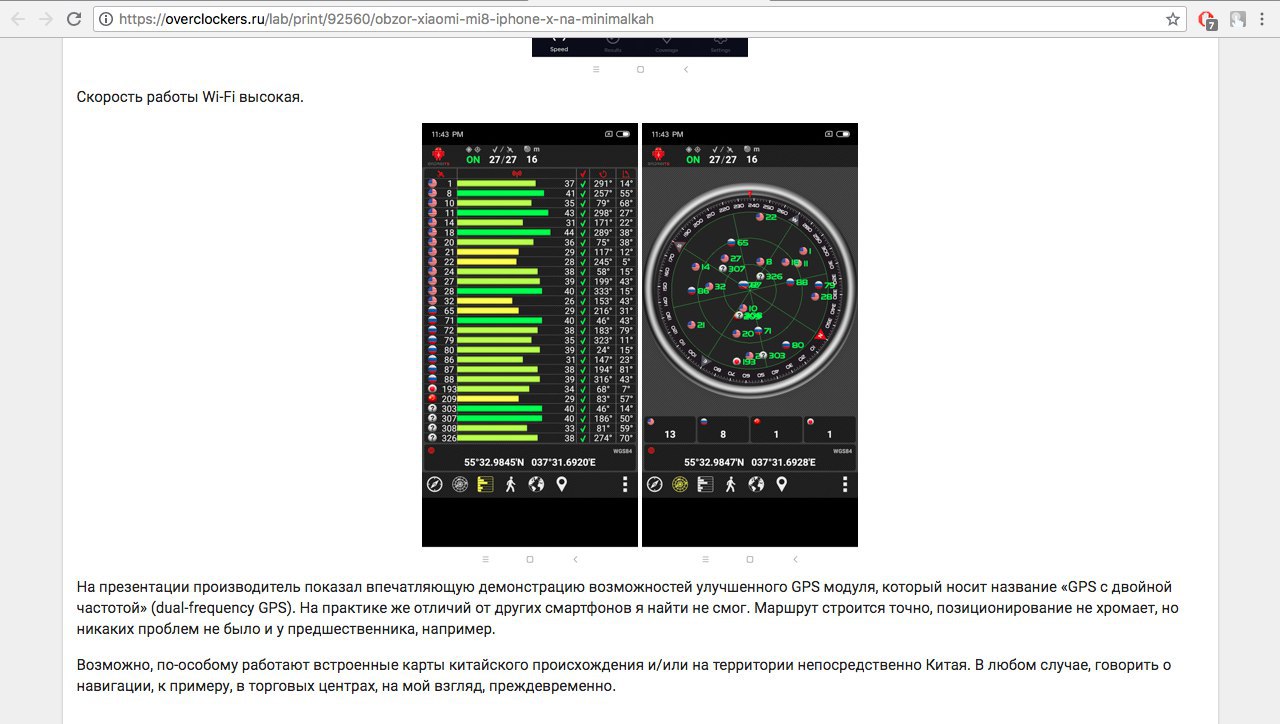The width and height of the screenshot is (1280, 724).
Task: Click the paragraph starting 'Возможно, по-особому'
Action: click(x=623, y=676)
